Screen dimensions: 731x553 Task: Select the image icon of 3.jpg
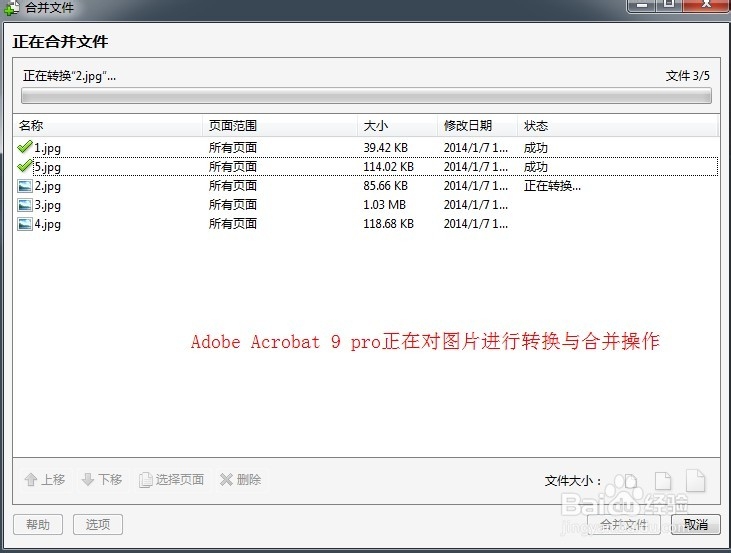point(24,205)
